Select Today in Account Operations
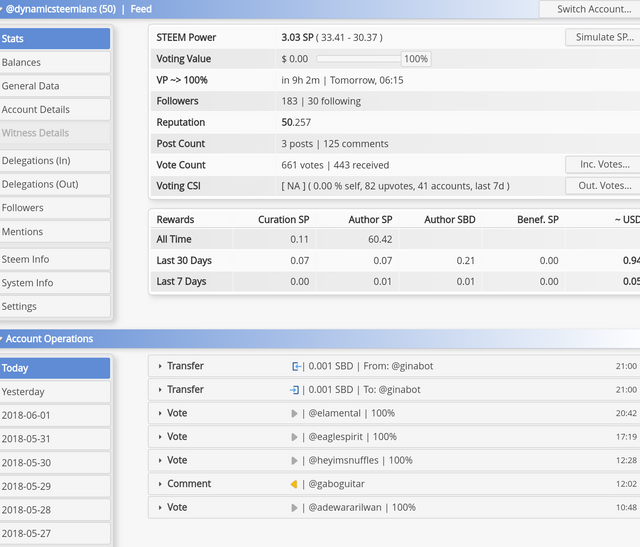Image resolution: width=640 pixels, height=547 pixels. [x=55, y=368]
